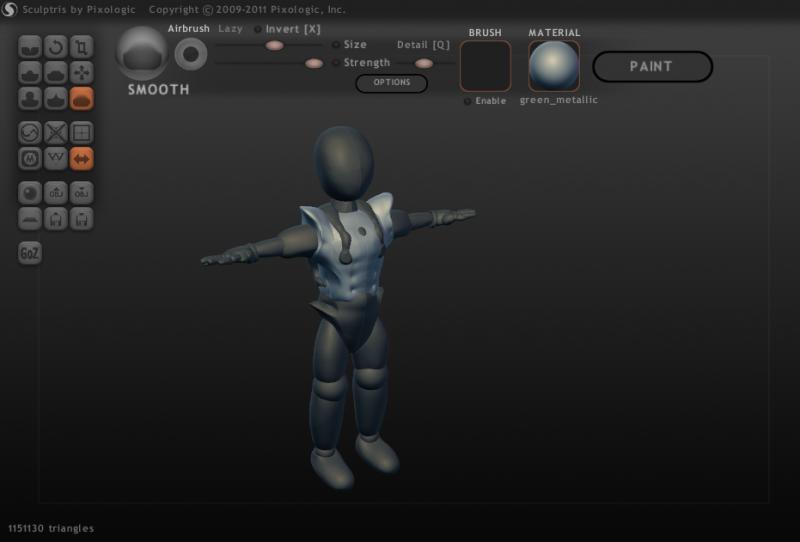Image resolution: width=800 pixels, height=542 pixels.
Task: Select the Scale tool
Action: (x=82, y=47)
